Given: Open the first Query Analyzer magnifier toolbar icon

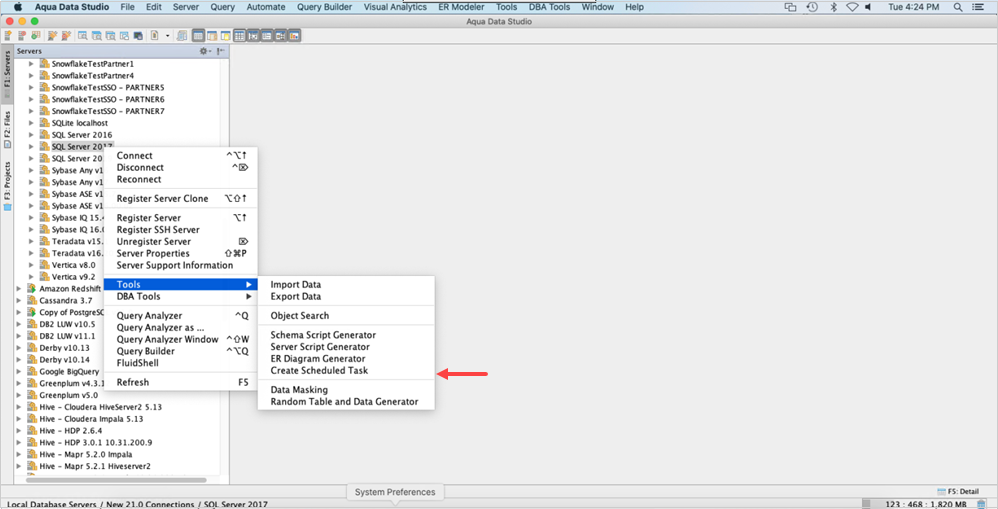Looking at the screenshot, I should point(83,36).
